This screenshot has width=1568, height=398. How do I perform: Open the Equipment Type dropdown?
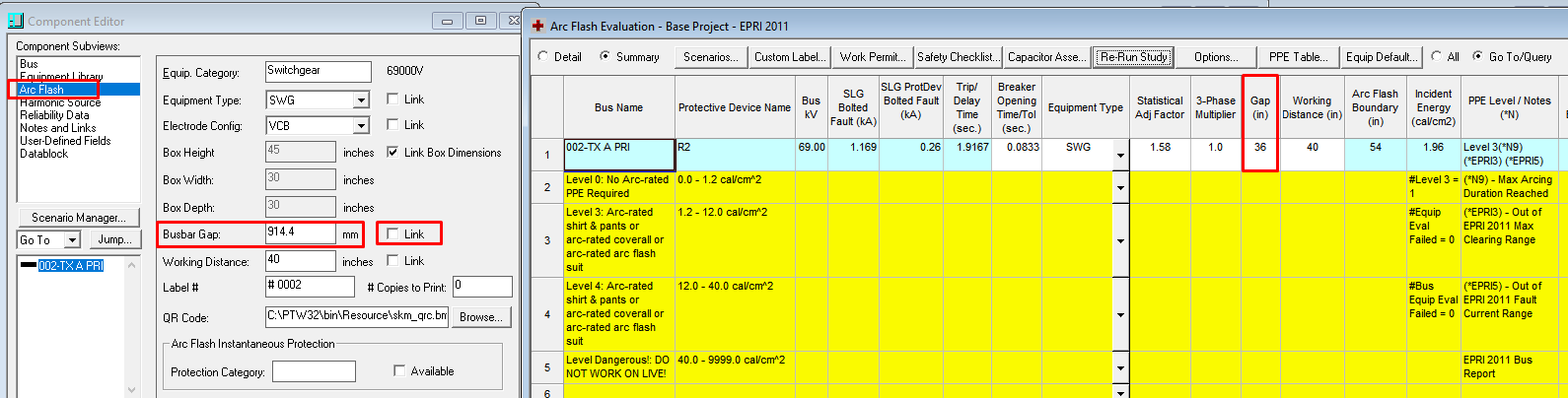[x=361, y=100]
